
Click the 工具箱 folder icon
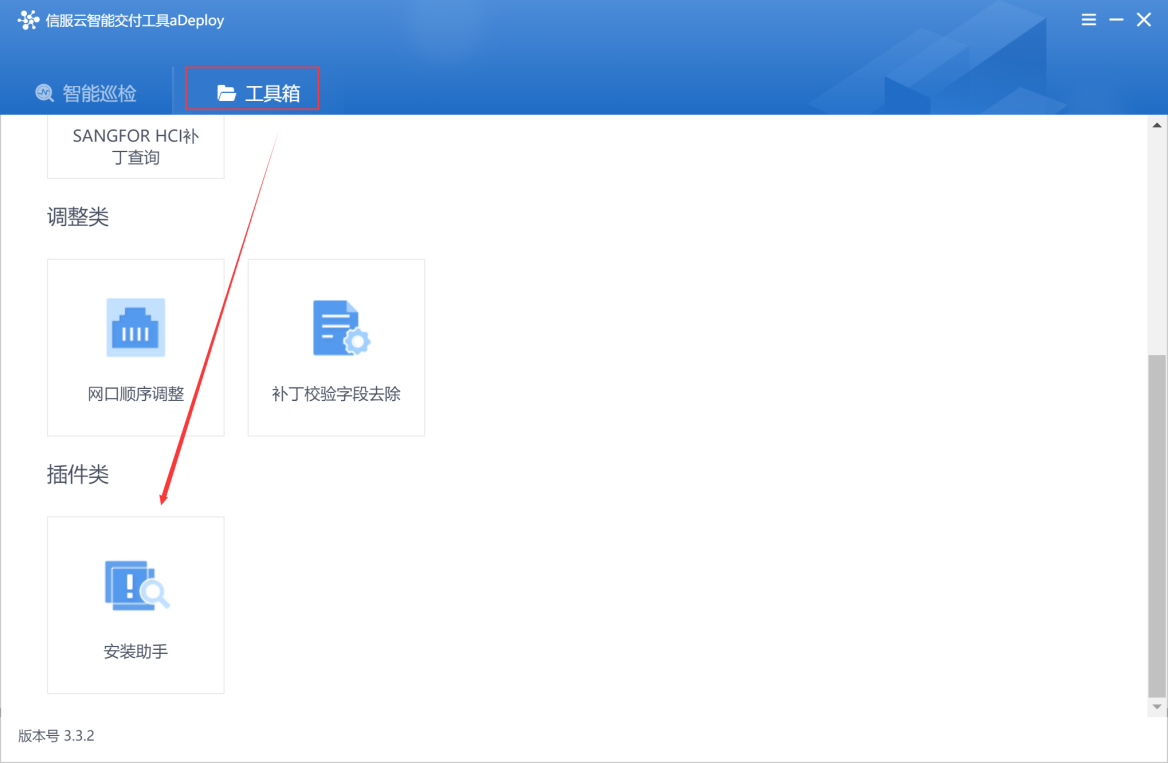(226, 93)
